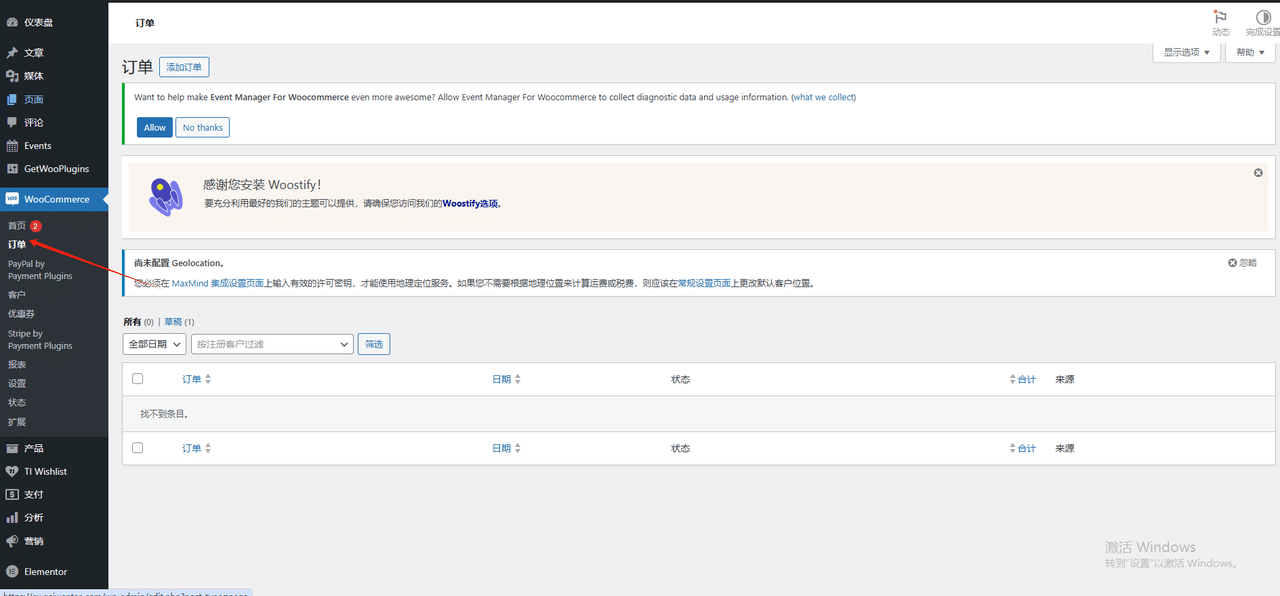This screenshot has width=1280, height=596.
Task: Check the select-all box in table footer
Action: point(138,448)
